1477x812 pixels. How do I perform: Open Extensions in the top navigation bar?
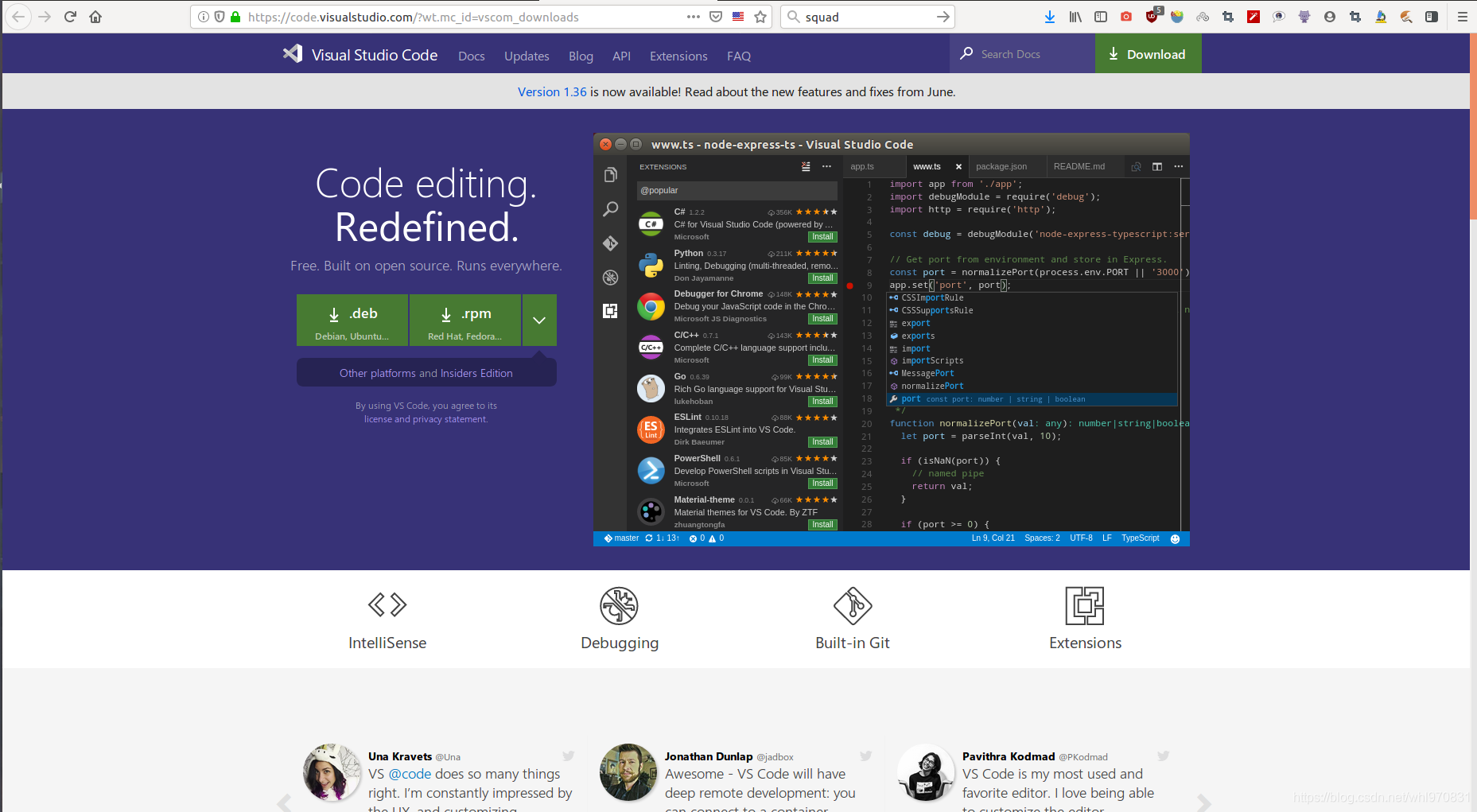pyautogui.click(x=678, y=56)
